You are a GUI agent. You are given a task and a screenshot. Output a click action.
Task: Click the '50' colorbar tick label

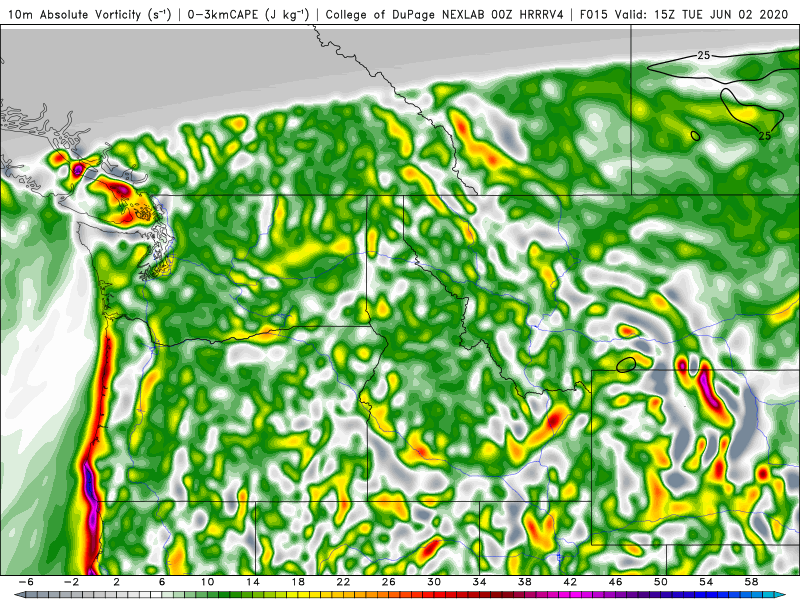coord(661,582)
